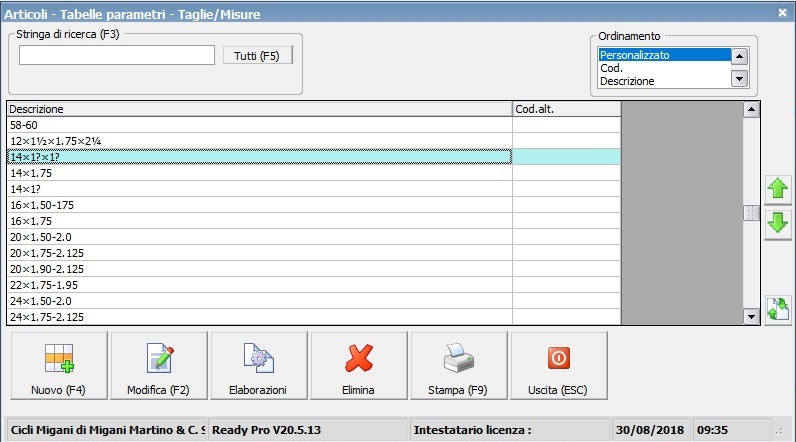Click the status bar date 30/08/2018

(x=650, y=430)
